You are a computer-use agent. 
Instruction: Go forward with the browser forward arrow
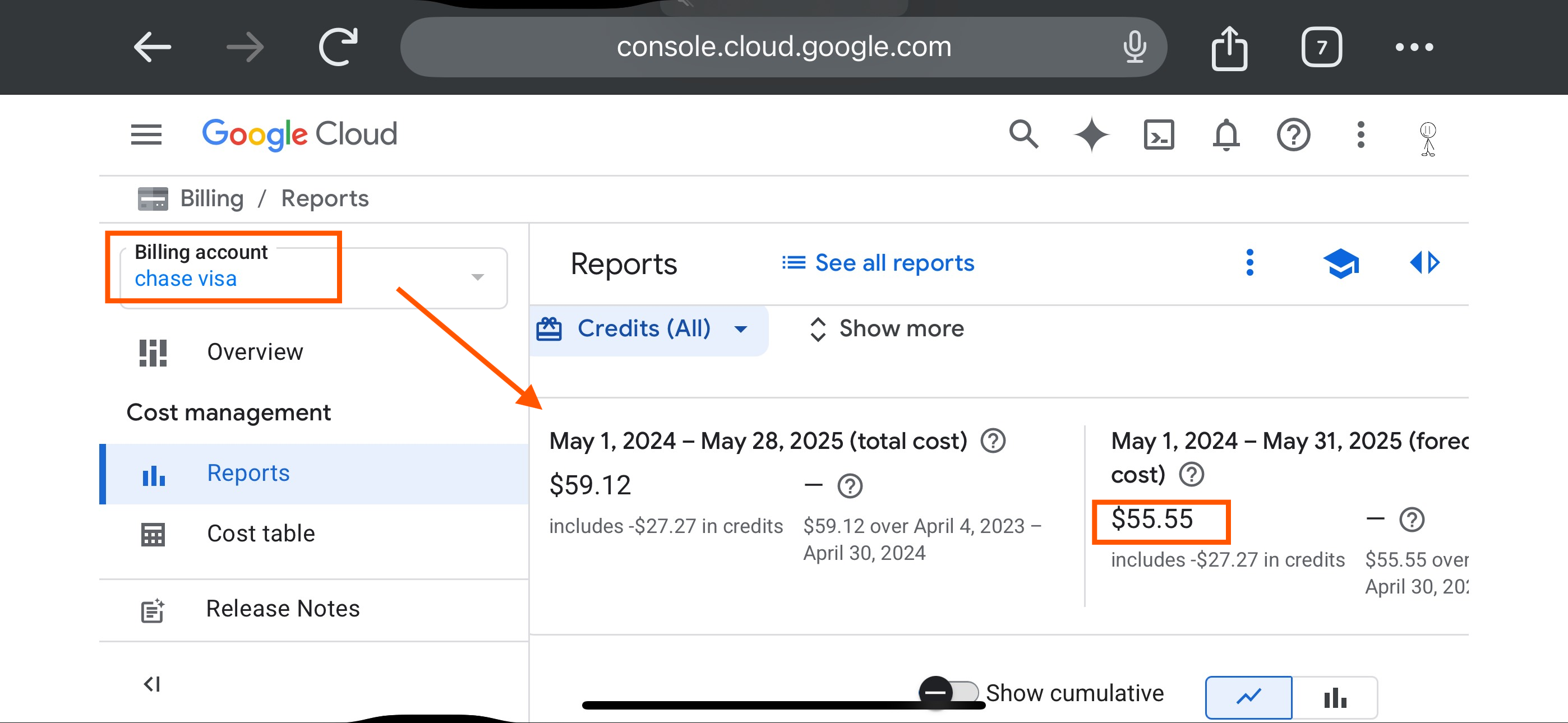click(x=245, y=47)
